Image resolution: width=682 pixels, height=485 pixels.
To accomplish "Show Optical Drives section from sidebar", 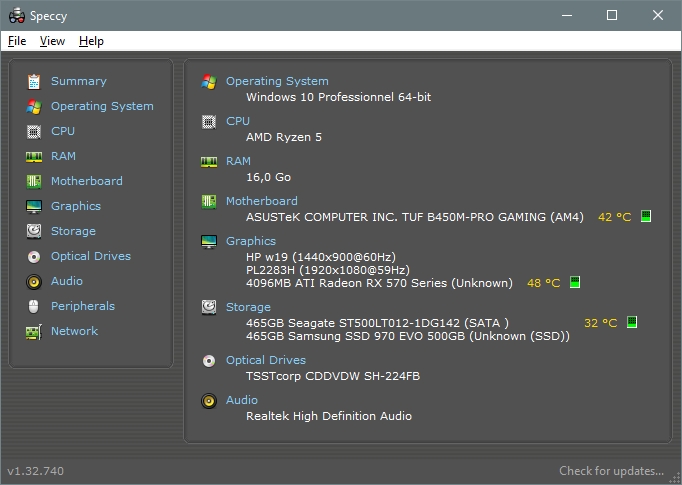I will [91, 256].
